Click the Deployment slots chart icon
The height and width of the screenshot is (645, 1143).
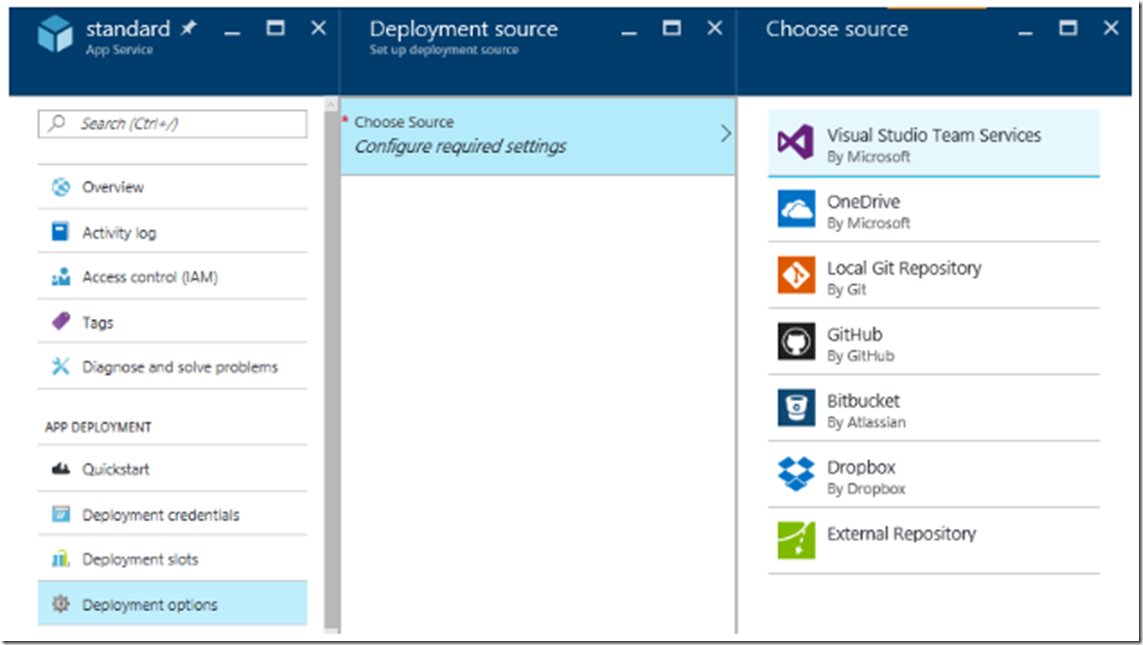(x=61, y=559)
